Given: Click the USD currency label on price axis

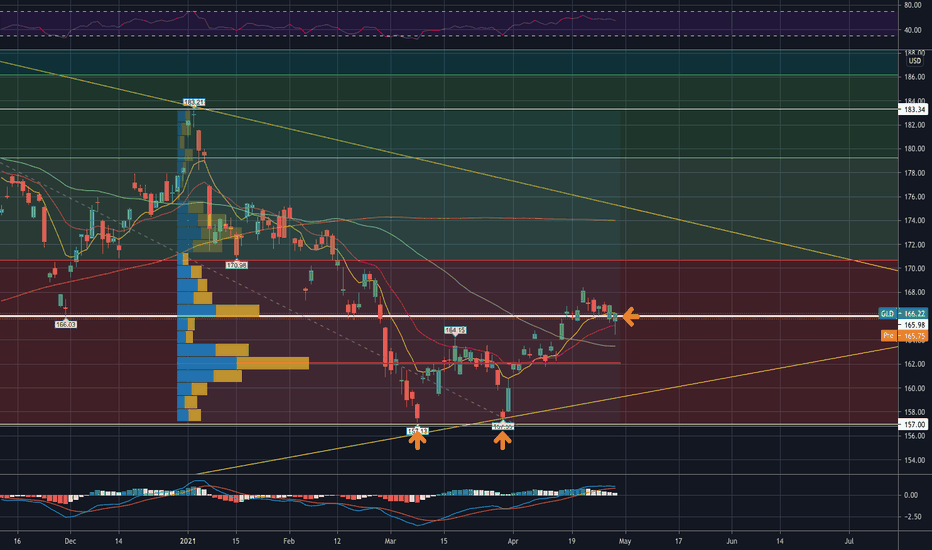Looking at the screenshot, I should tap(914, 61).
